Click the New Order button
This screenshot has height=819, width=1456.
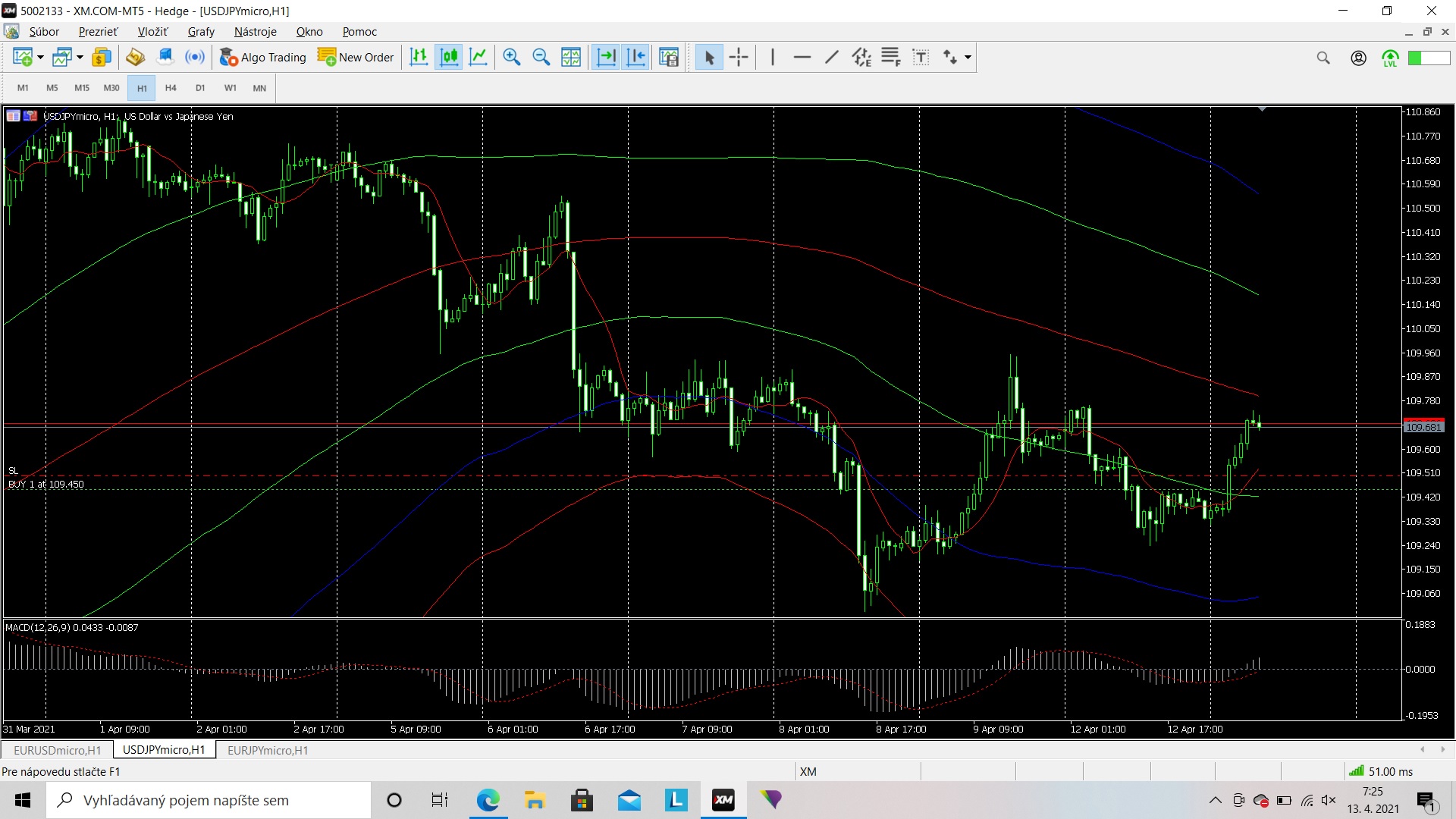click(x=356, y=57)
